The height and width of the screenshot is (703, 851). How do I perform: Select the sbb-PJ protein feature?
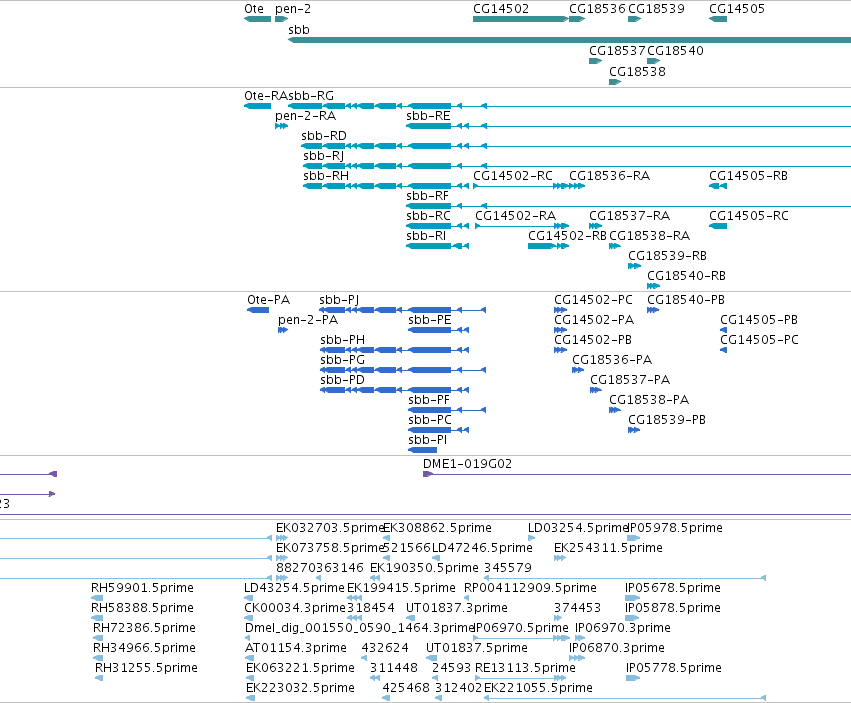click(x=403, y=311)
